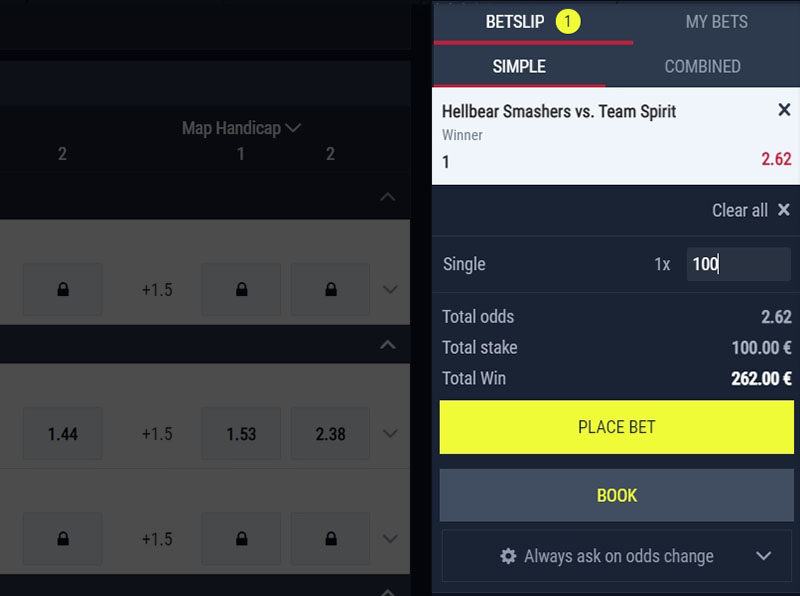
Task: Expand more markets in first locked row
Action: point(390,289)
